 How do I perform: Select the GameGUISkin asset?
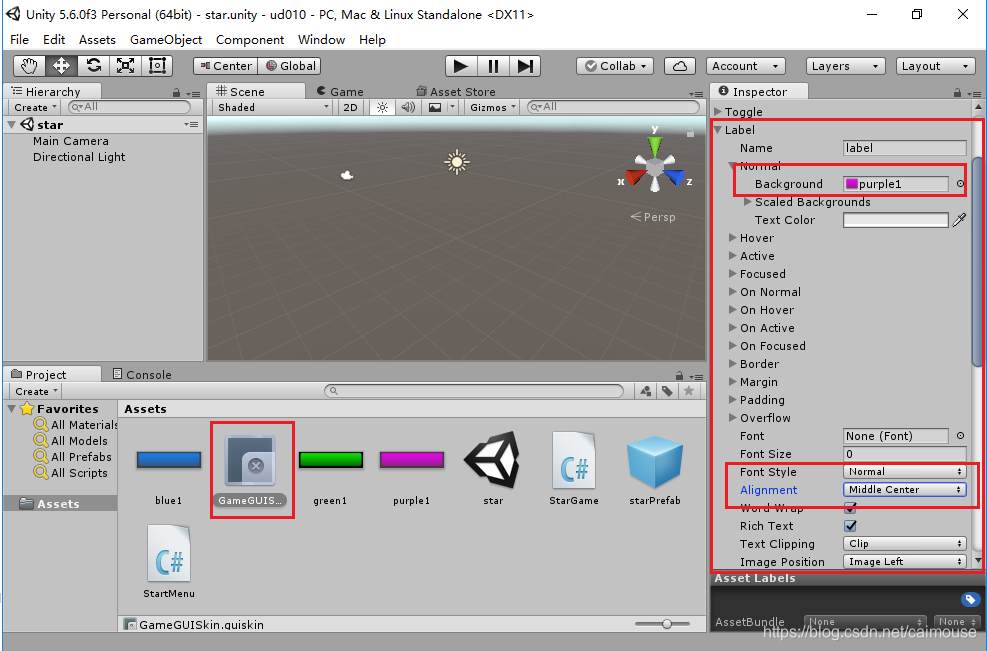(x=251, y=470)
